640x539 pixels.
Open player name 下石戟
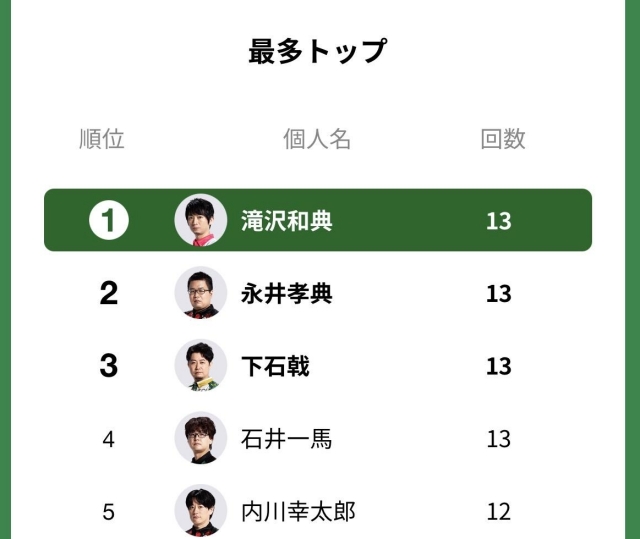click(275, 367)
